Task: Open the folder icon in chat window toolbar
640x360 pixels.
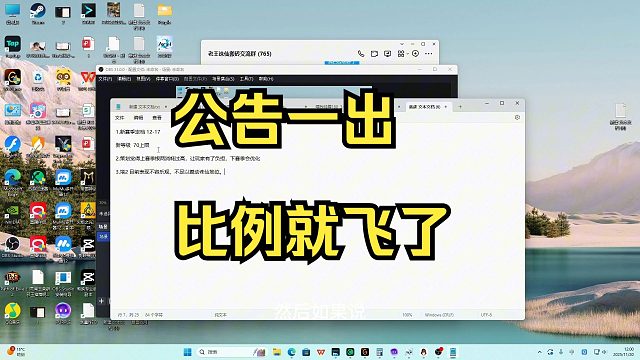Action: (374, 53)
